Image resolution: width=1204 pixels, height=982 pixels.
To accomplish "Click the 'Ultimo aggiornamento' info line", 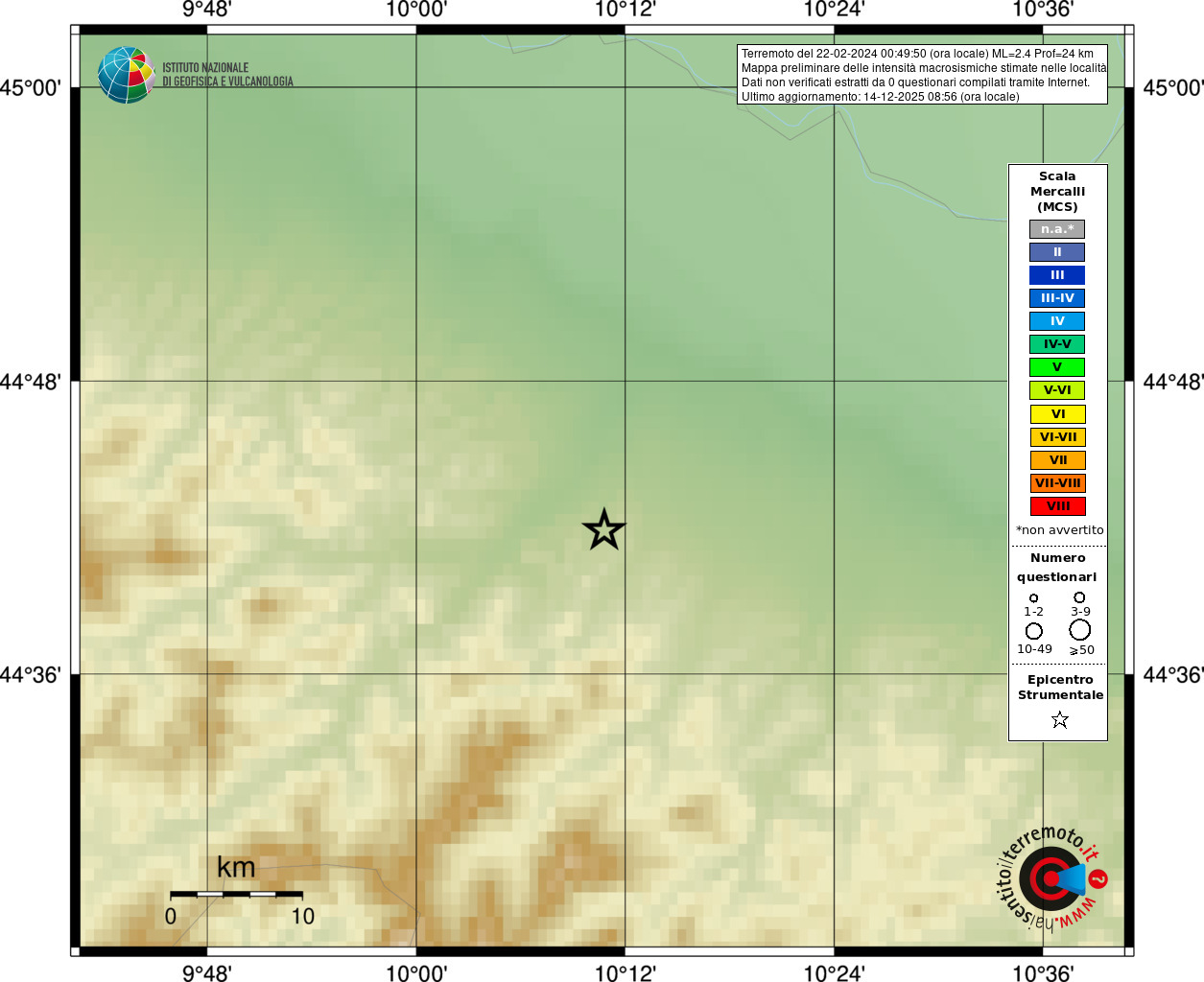I will [x=880, y=97].
